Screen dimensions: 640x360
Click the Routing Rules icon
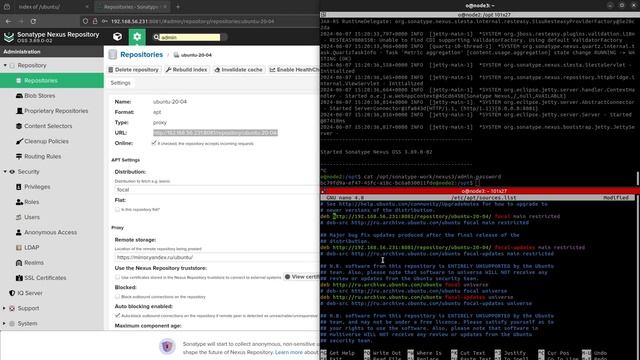(19, 156)
